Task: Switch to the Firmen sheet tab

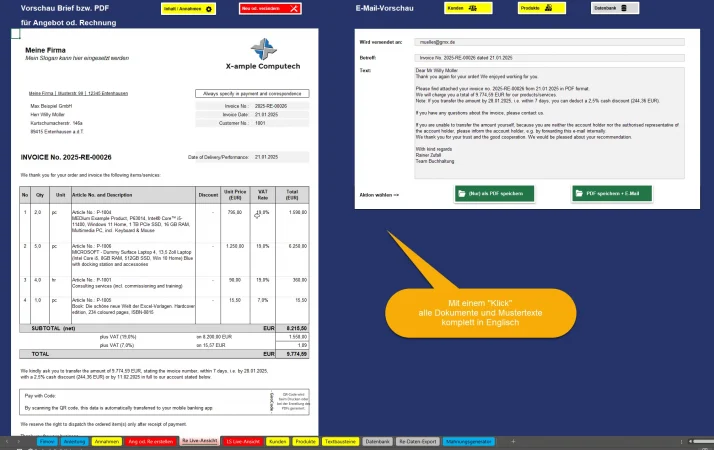Action: 46,440
